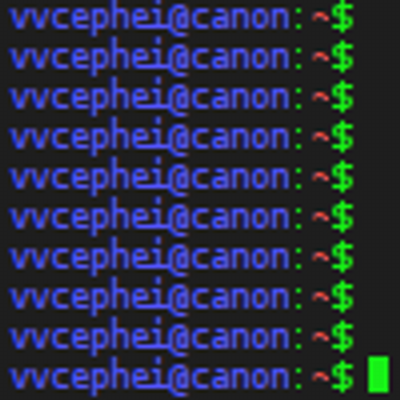The height and width of the screenshot is (400, 400).
Task: Click "canon" hostname on the topmost prompt line
Action: [239, 18]
